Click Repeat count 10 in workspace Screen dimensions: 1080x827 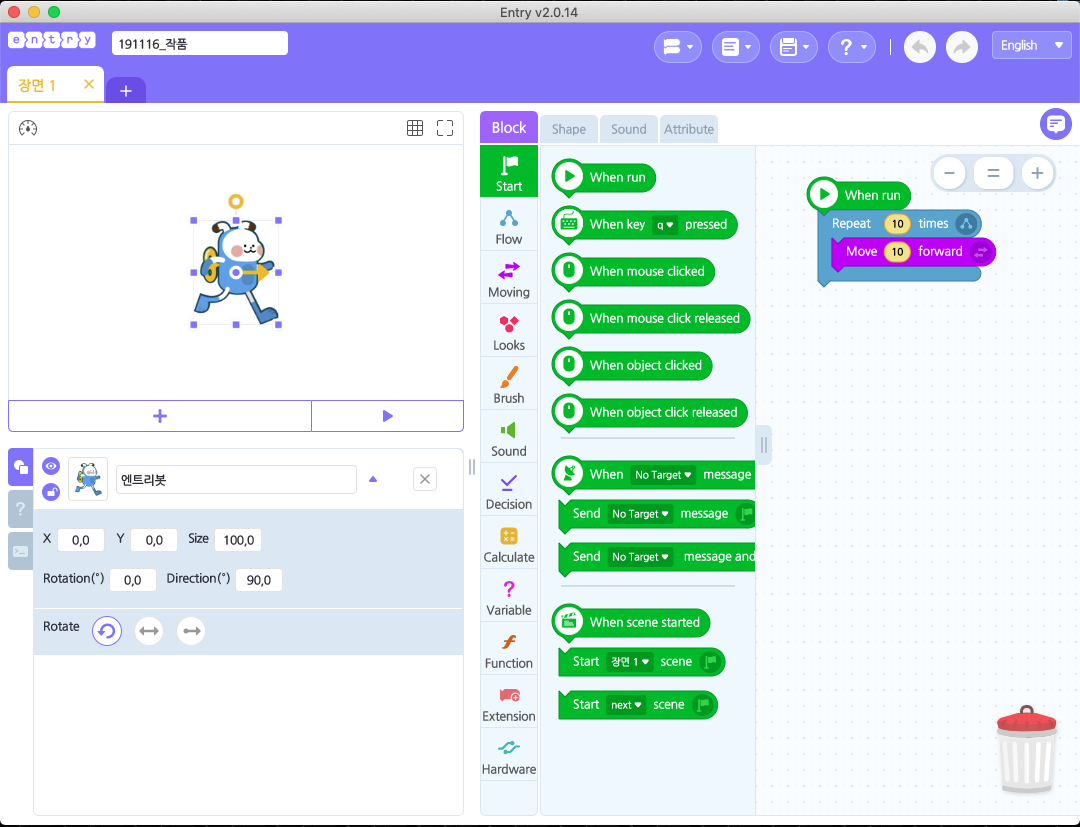(897, 224)
